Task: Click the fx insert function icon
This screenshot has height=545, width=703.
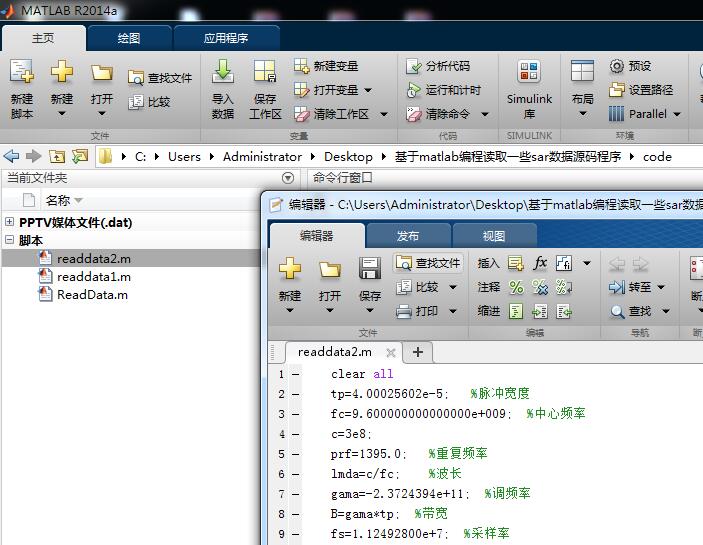Action: pyautogui.click(x=540, y=263)
